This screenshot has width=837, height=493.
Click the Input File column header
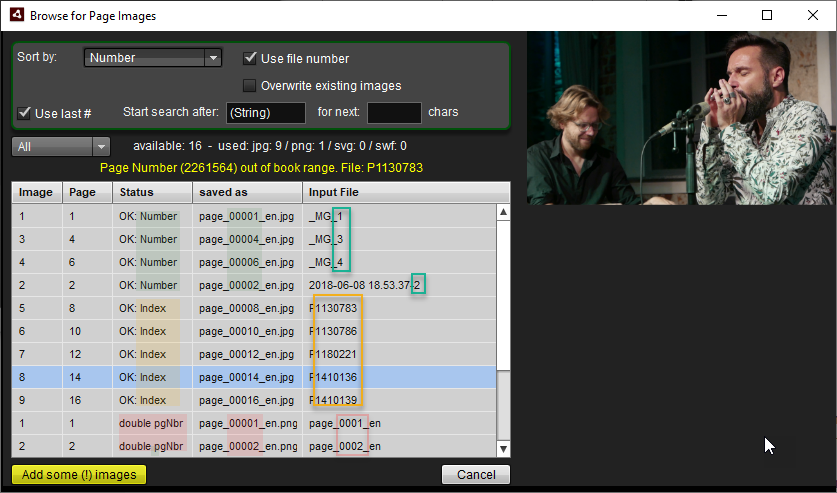[406, 193]
